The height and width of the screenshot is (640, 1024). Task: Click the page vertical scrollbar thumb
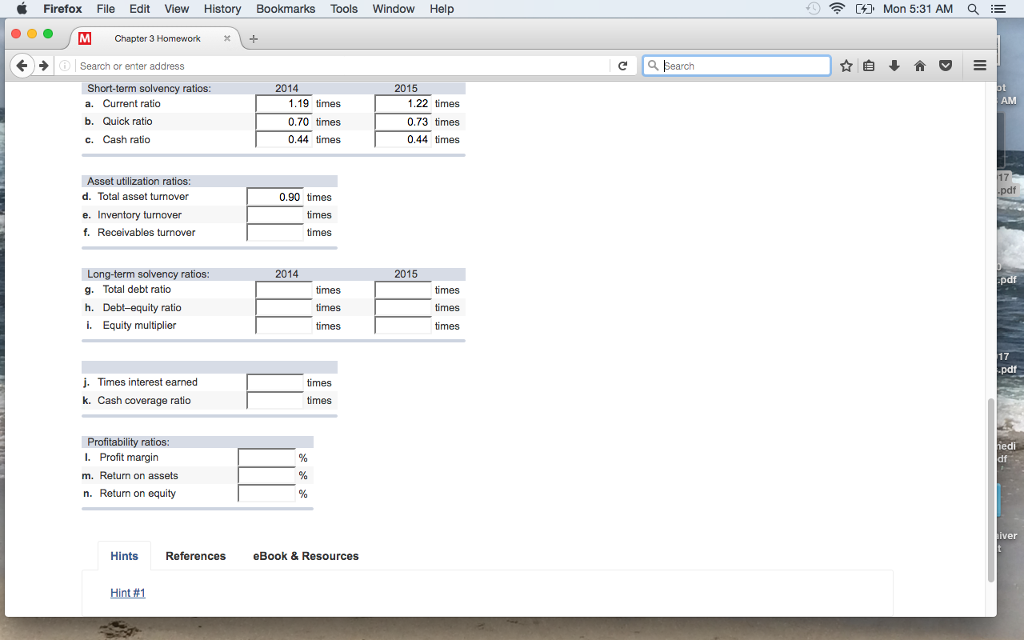[990, 490]
